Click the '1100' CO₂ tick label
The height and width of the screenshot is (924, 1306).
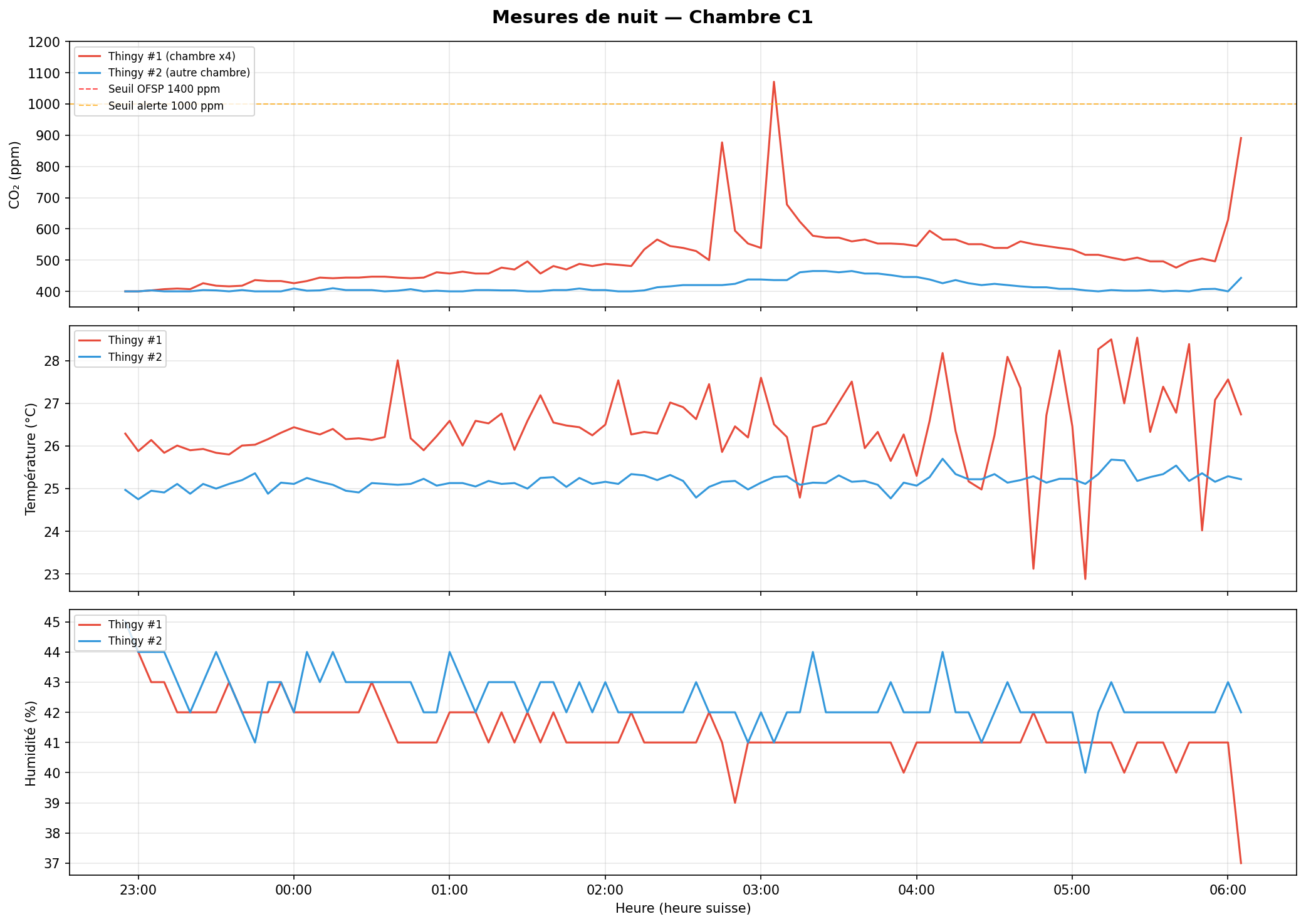coord(44,73)
